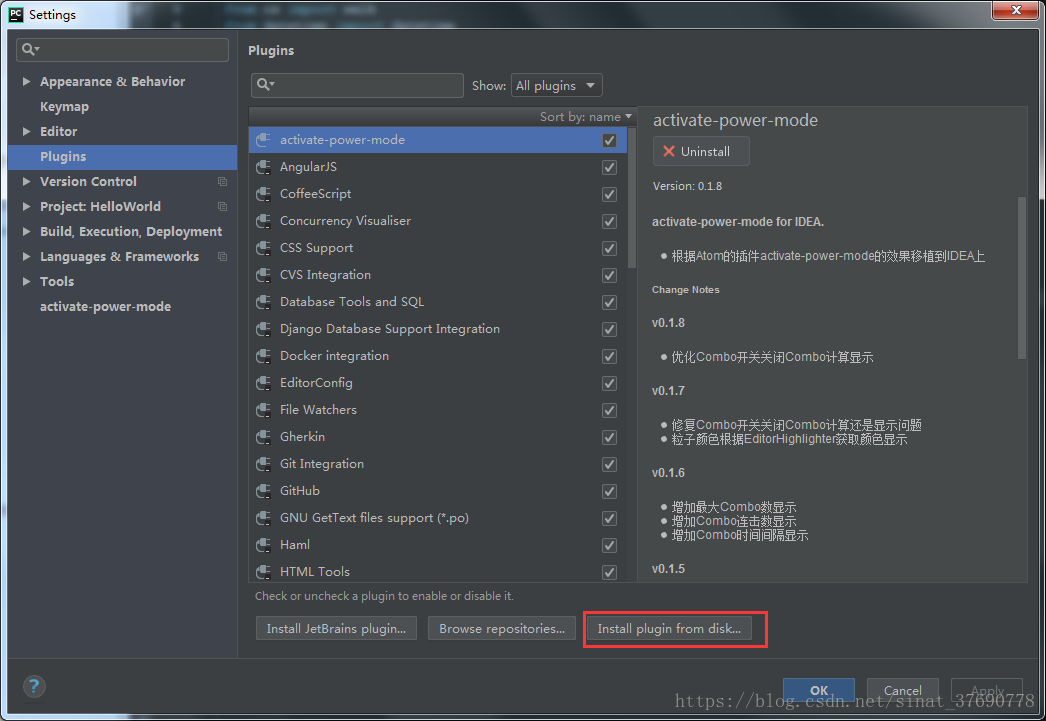The height and width of the screenshot is (721, 1046).
Task: Expand Languages & Frameworks node
Action: [26, 257]
